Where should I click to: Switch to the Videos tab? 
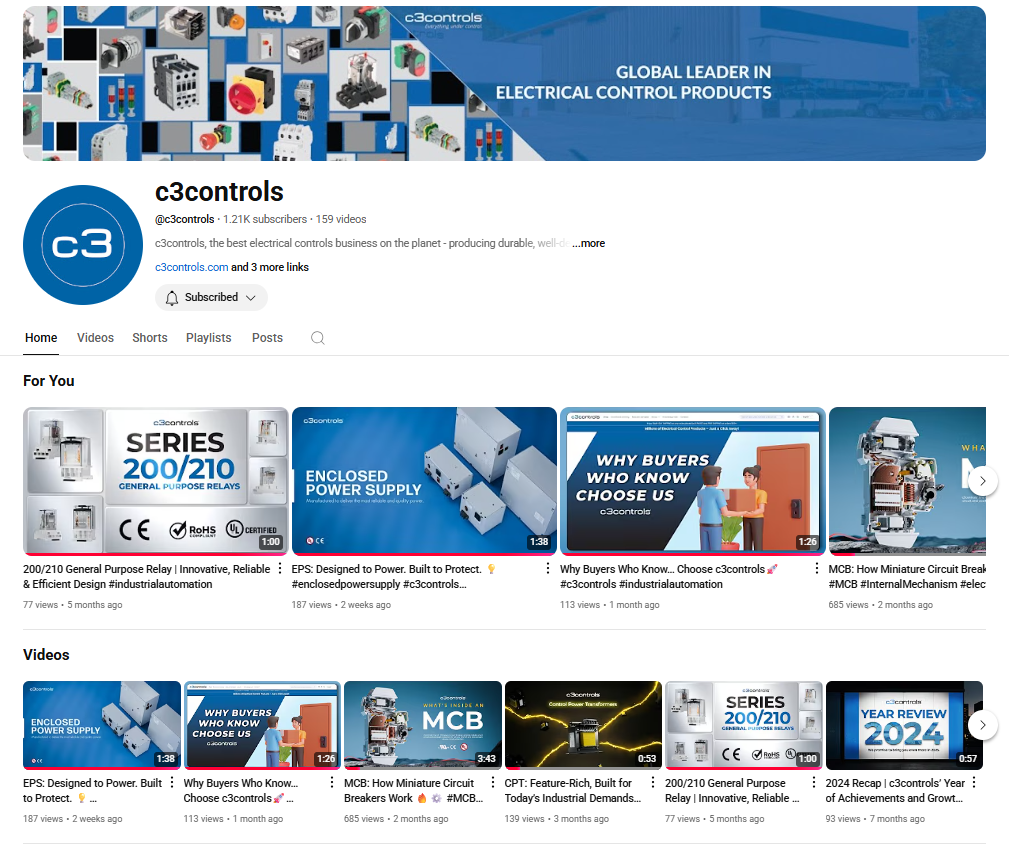tap(95, 338)
